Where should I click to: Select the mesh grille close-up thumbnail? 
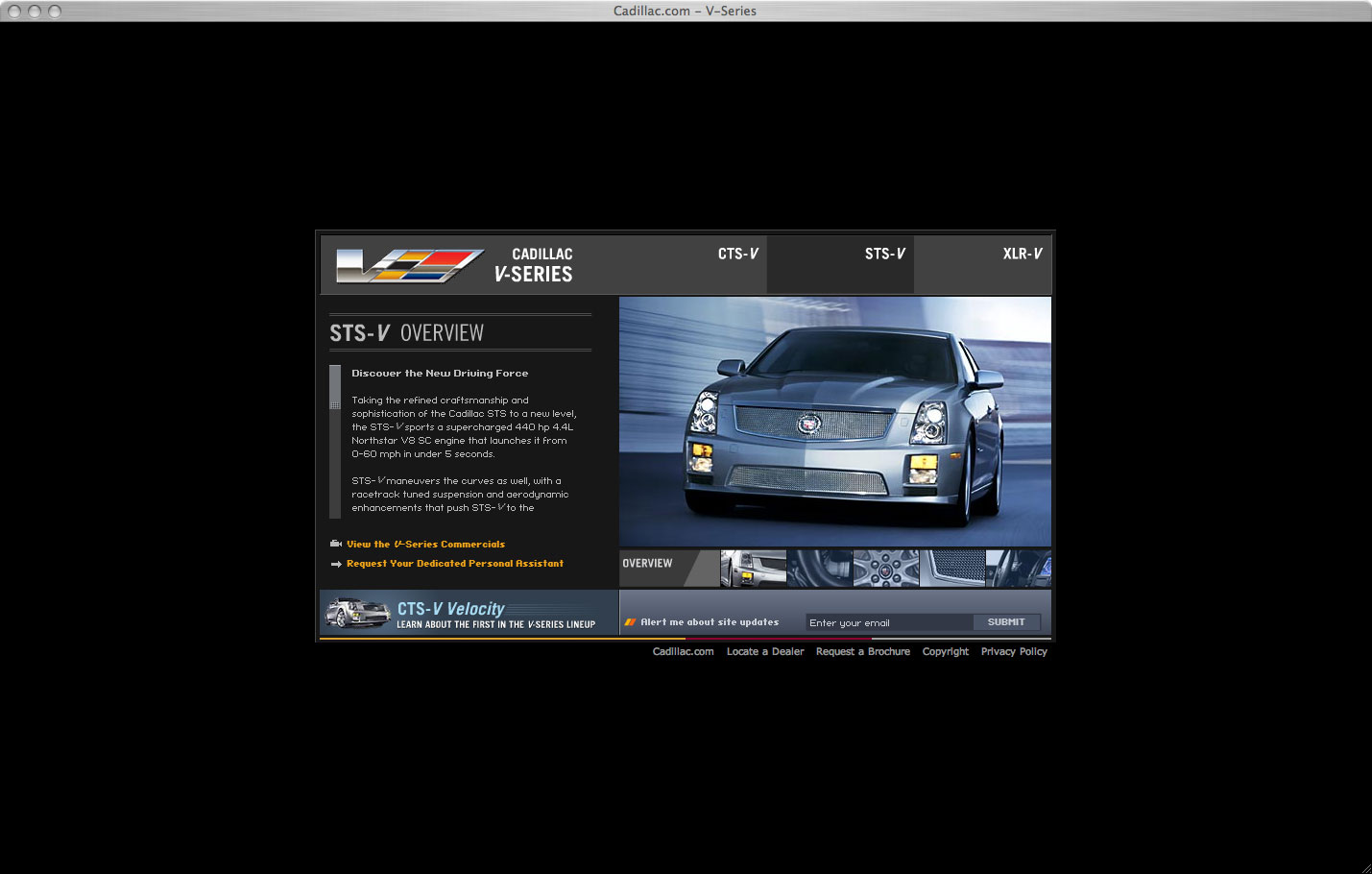(x=952, y=568)
